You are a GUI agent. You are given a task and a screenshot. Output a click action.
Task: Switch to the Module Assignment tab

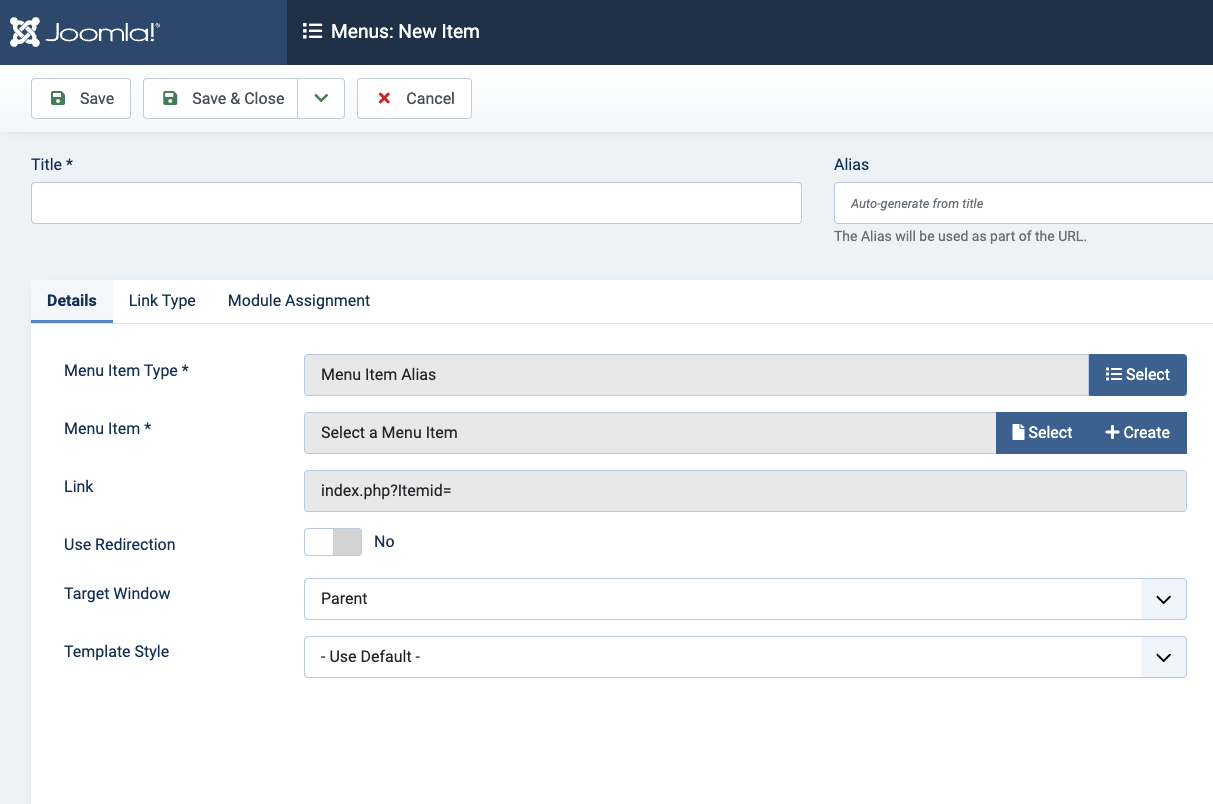(x=299, y=300)
